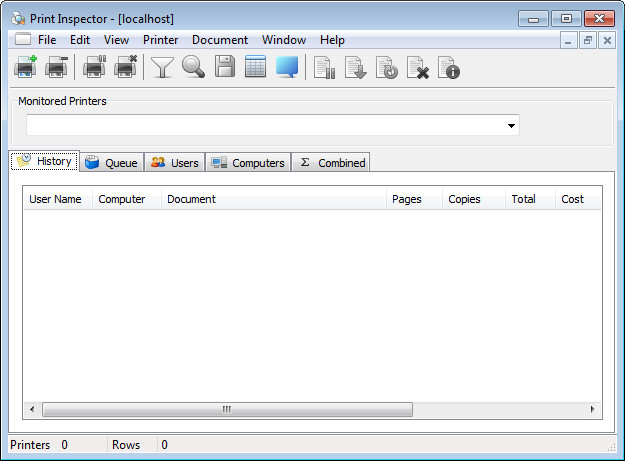Click the magnifying glass Search icon
625x461 pixels.
[194, 67]
